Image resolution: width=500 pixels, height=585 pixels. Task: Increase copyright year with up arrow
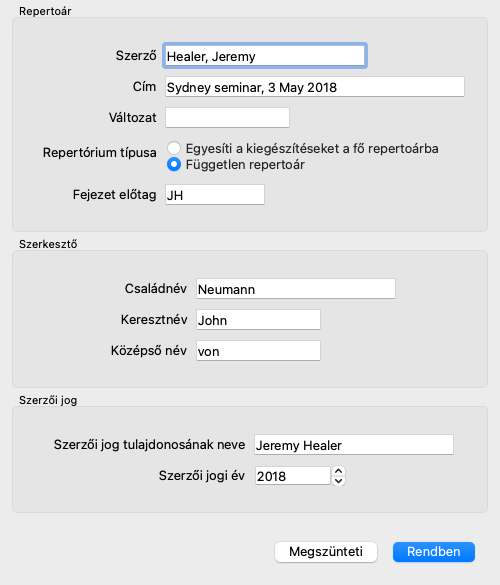pyautogui.click(x=338, y=471)
